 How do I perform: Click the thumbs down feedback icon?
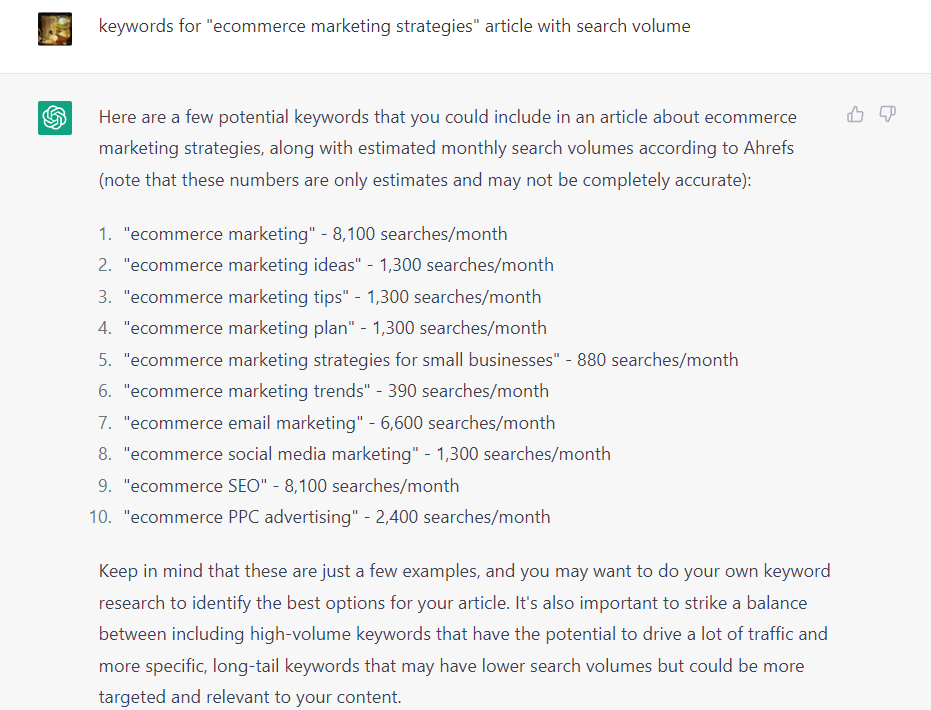887,114
